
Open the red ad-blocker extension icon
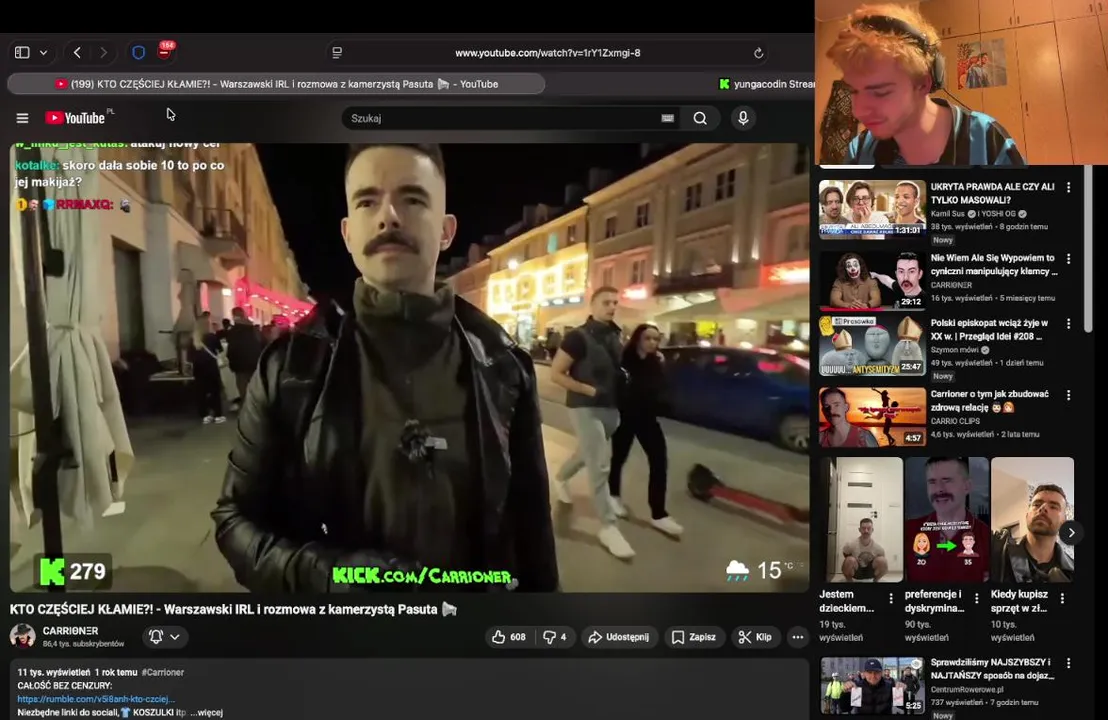coord(165,51)
